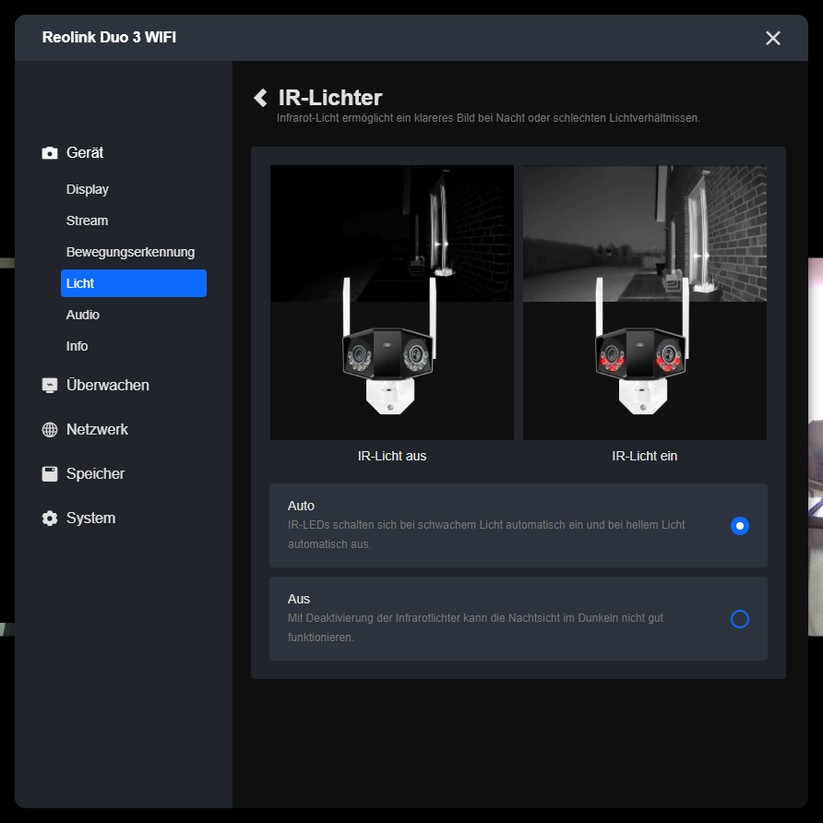Click the IR-Licht ein preview image
Screen dimensions: 823x823
(644, 302)
